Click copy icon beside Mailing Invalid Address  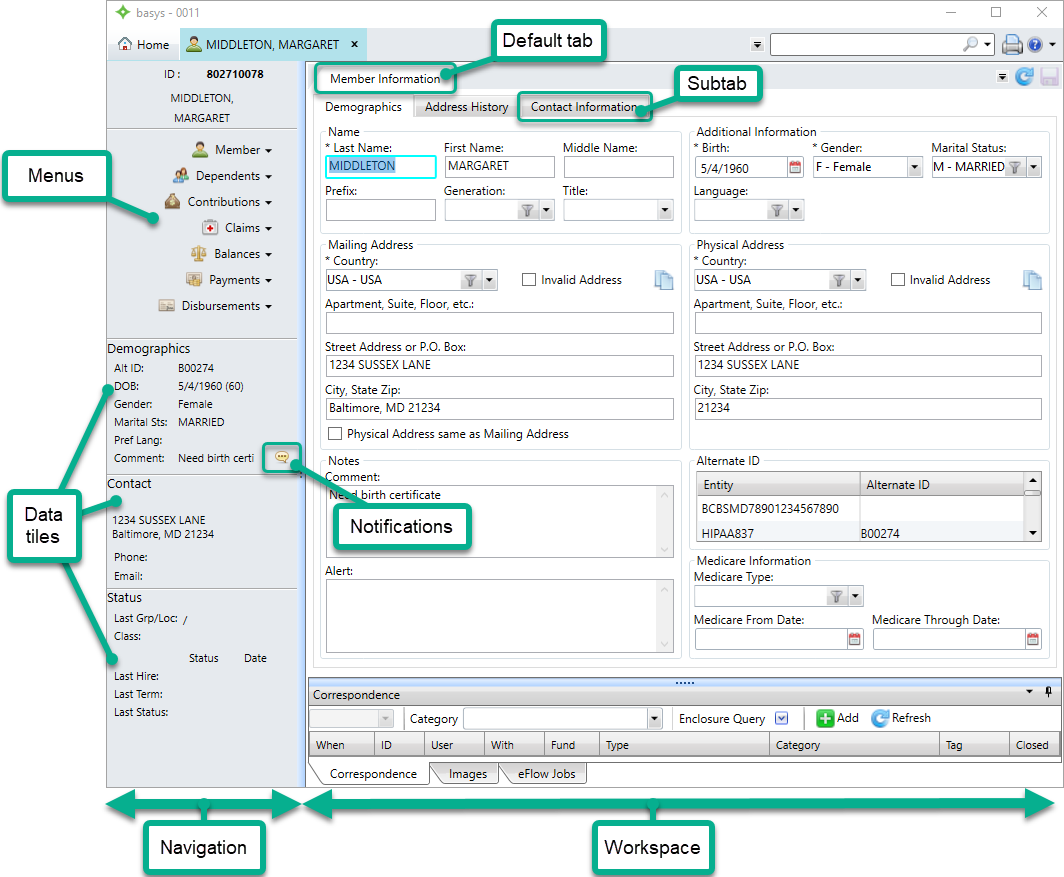click(664, 280)
